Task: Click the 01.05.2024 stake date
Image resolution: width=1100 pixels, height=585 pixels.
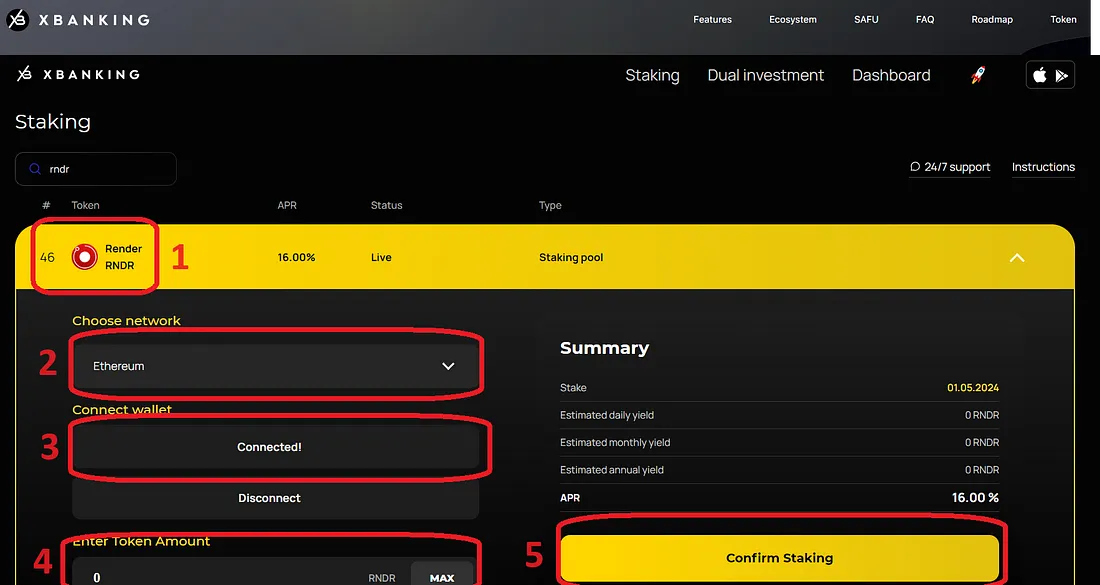Action: point(973,388)
